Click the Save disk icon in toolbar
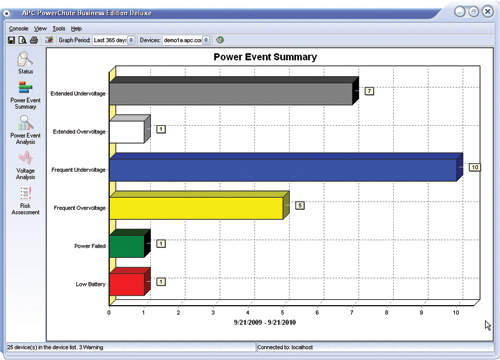 click(x=11, y=40)
